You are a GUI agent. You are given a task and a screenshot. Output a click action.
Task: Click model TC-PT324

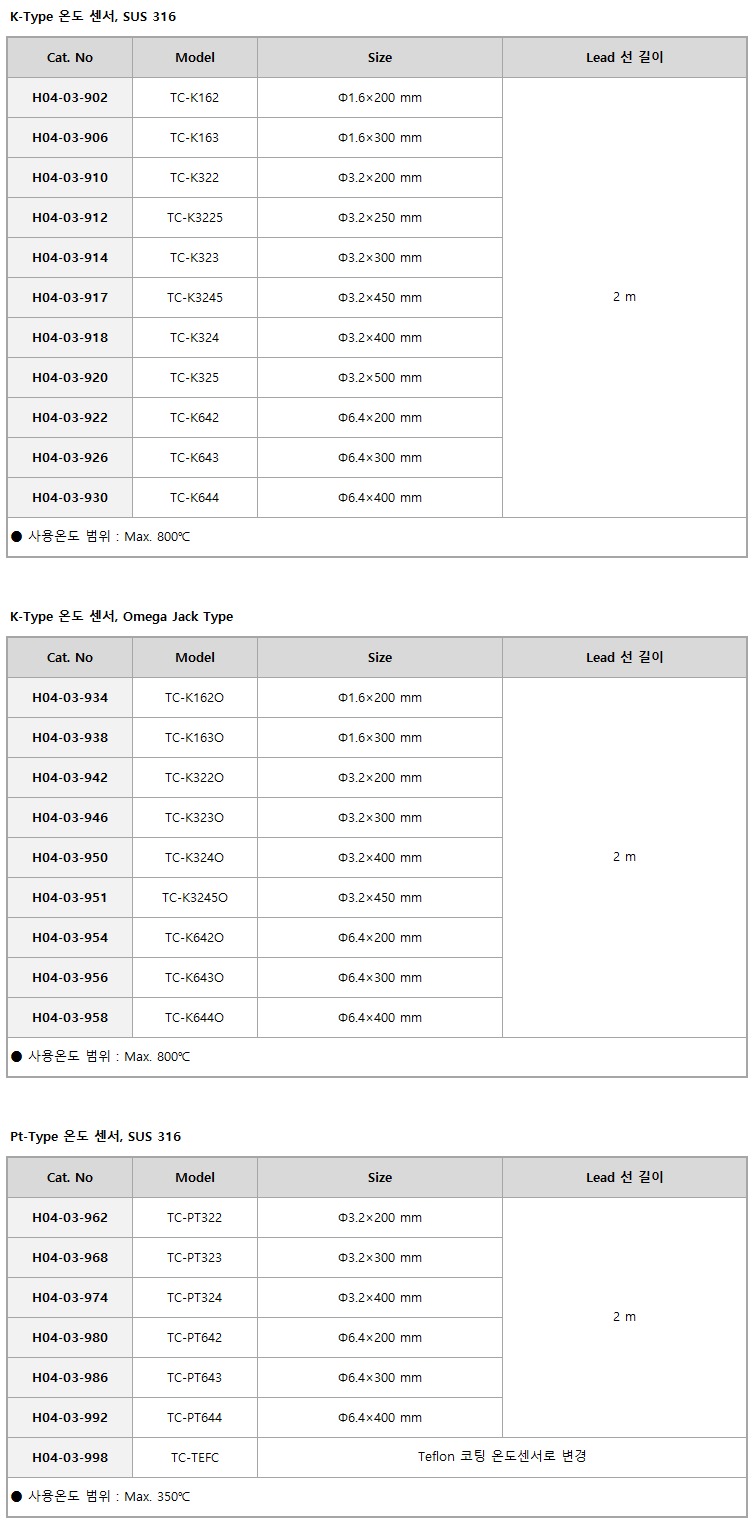click(x=195, y=1298)
